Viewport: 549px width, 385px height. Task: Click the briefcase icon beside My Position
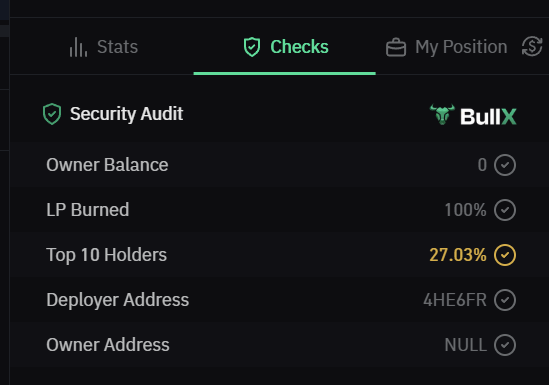pyautogui.click(x=396, y=47)
